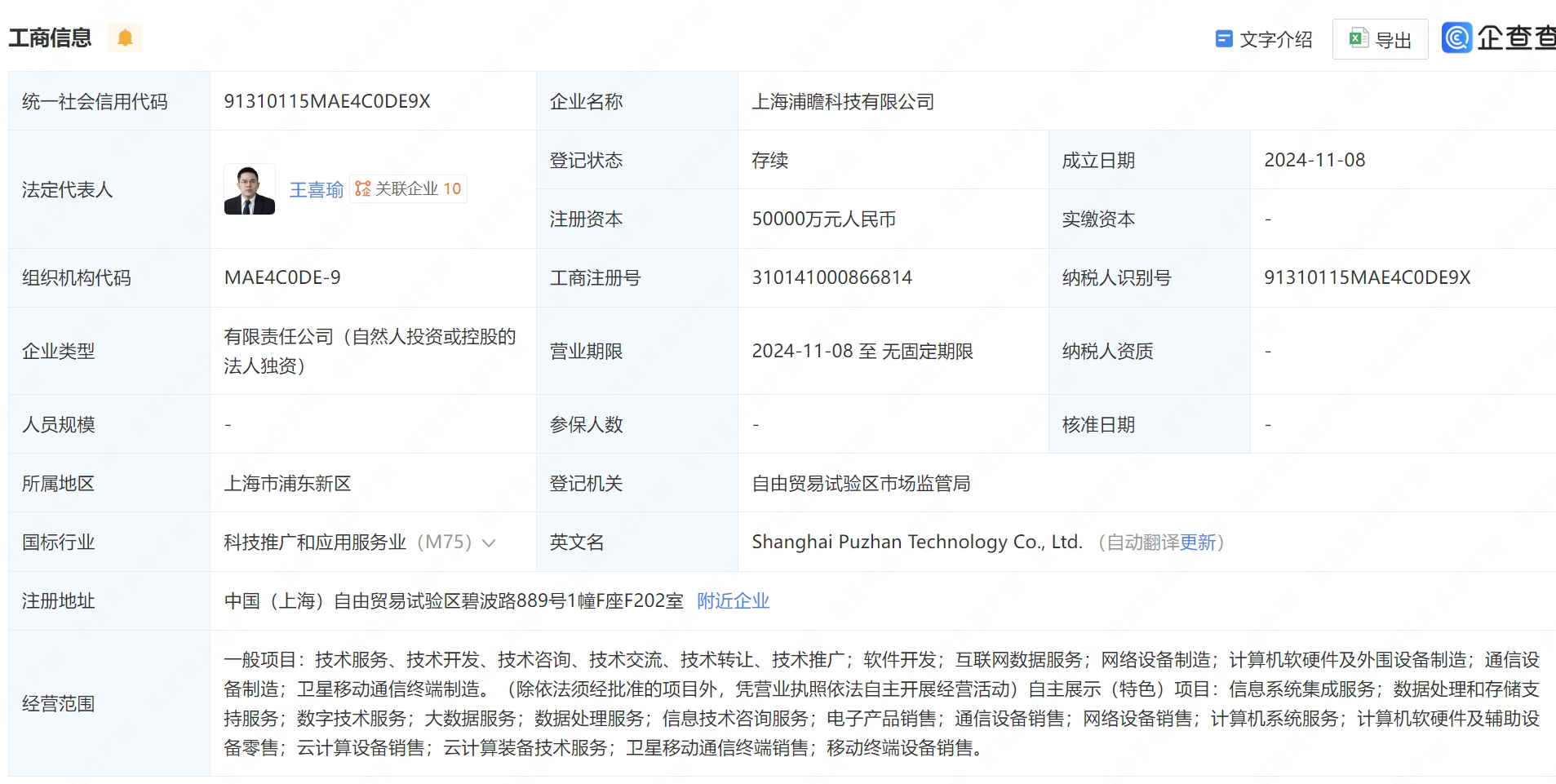Click Shanghai Puzhan Technology Co., Ltd. text

click(x=917, y=542)
